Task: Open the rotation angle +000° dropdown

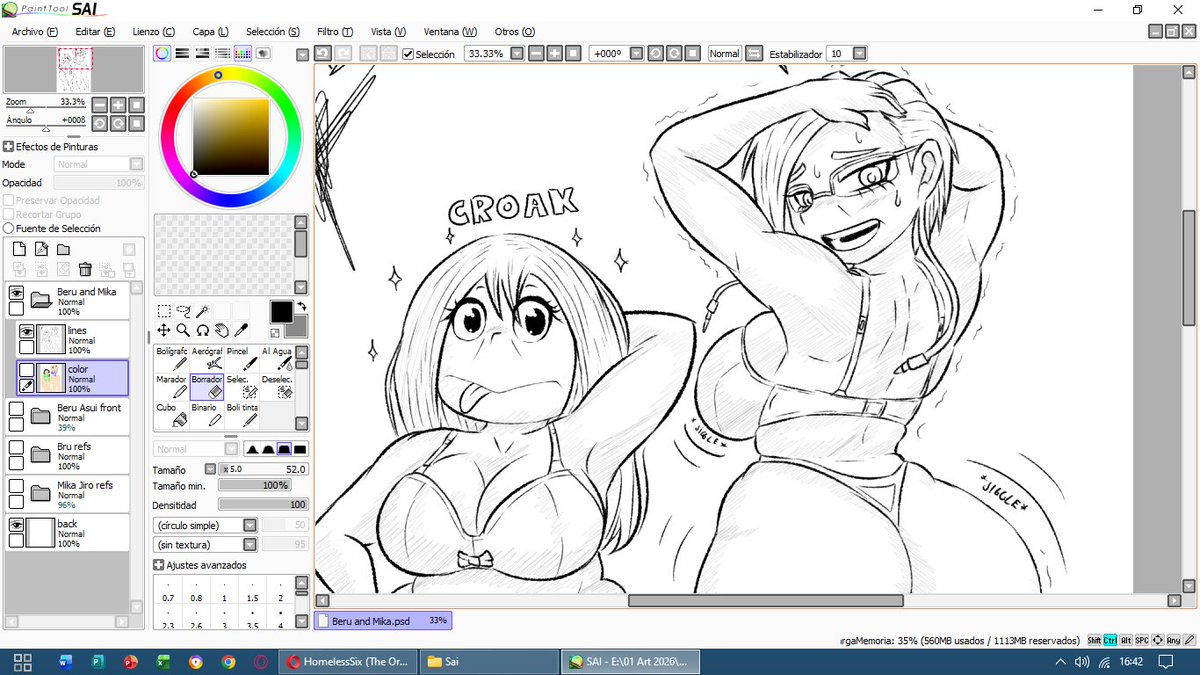Action: 636,53
